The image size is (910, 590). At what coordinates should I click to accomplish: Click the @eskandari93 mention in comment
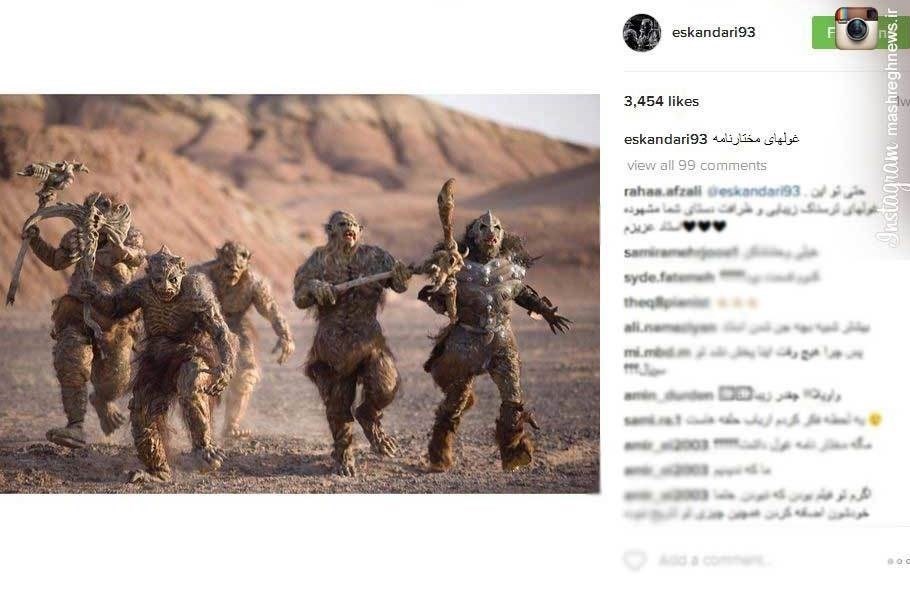[x=754, y=191]
